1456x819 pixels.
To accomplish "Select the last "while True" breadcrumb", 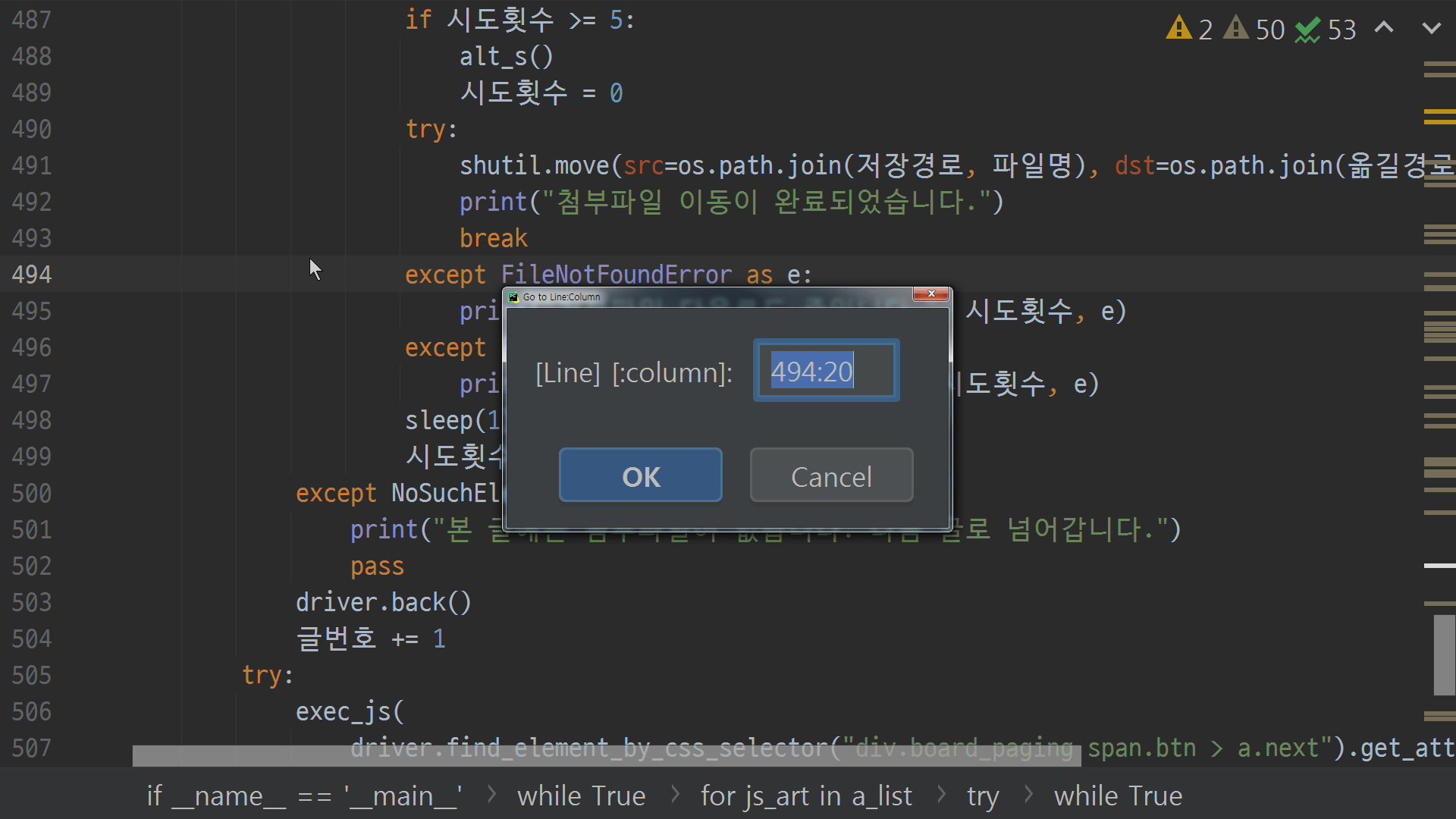I will (1118, 795).
